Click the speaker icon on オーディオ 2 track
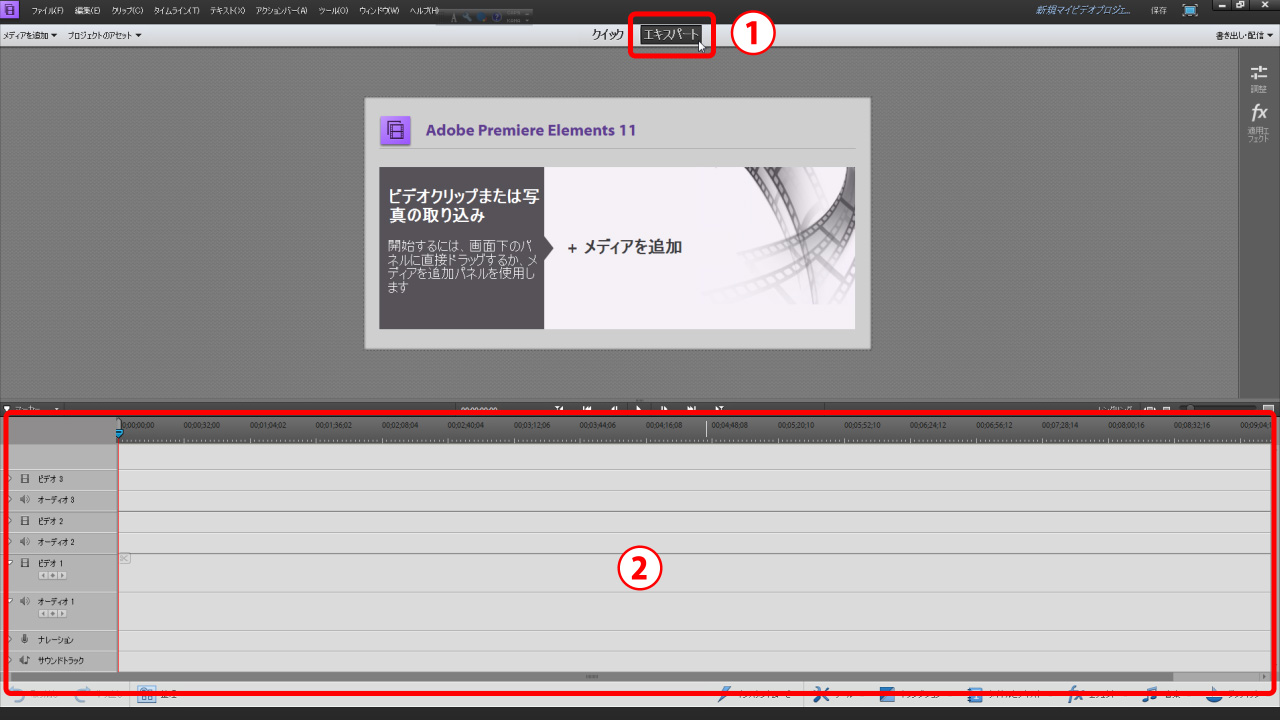This screenshot has height=720, width=1280. click(25, 542)
